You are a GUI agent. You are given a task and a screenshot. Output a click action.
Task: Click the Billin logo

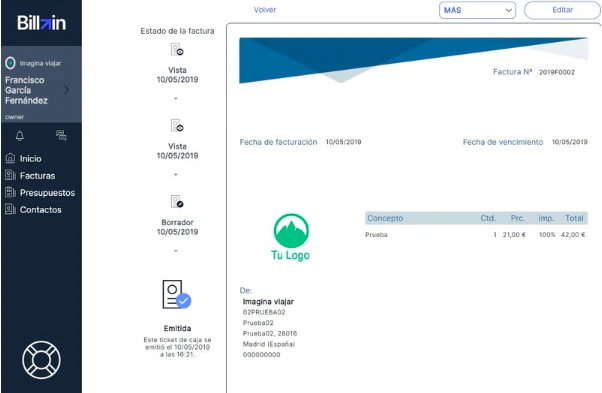tap(41, 23)
